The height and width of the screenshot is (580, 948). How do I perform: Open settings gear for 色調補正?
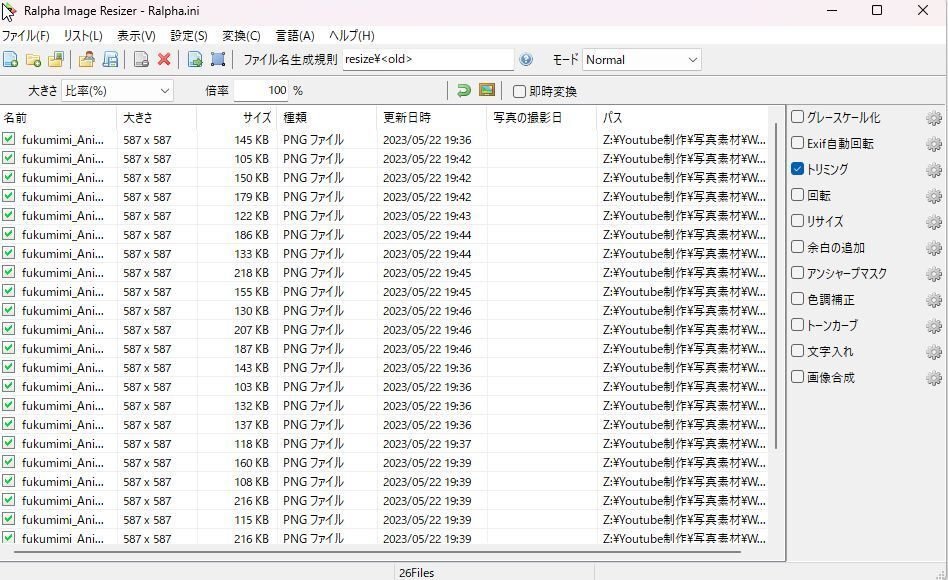click(933, 300)
